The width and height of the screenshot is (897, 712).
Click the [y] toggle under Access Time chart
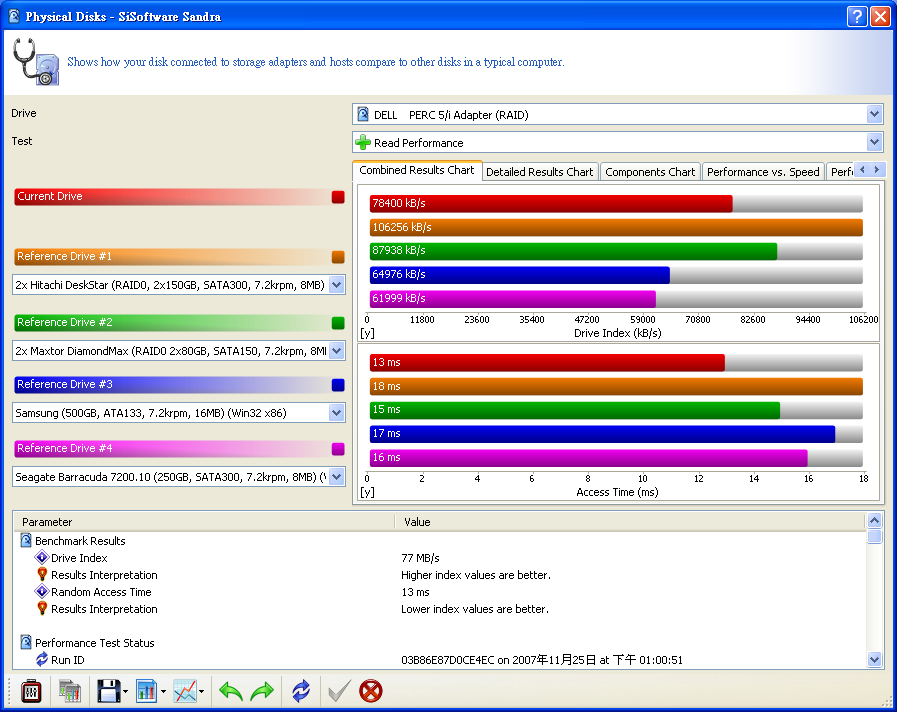(367, 492)
